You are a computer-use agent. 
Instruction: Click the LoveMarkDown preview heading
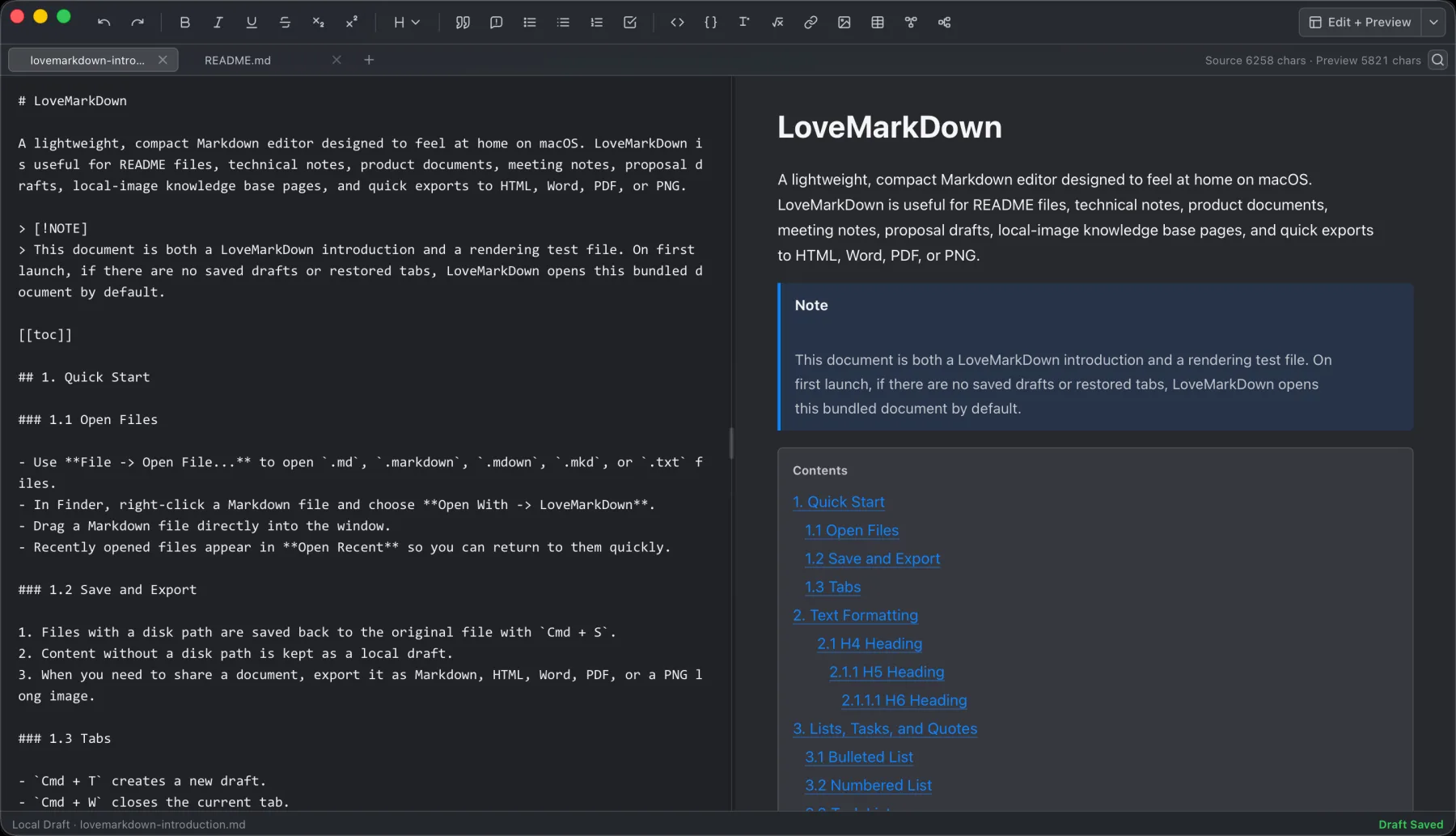[890, 127]
